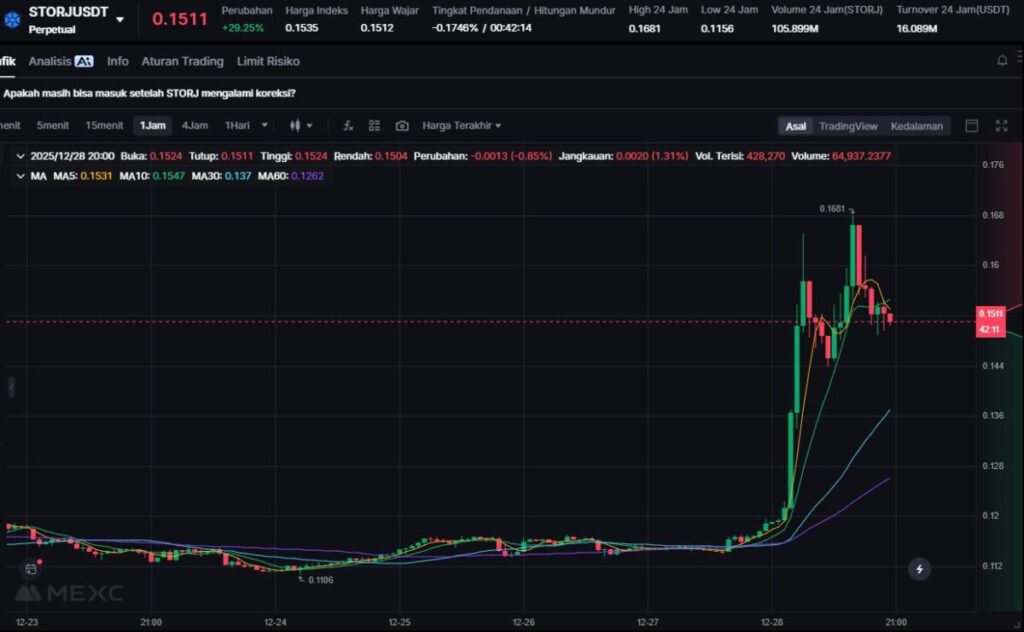This screenshot has width=1024, height=632.
Task: Switch to Kedalaman depth view
Action: [916, 126]
